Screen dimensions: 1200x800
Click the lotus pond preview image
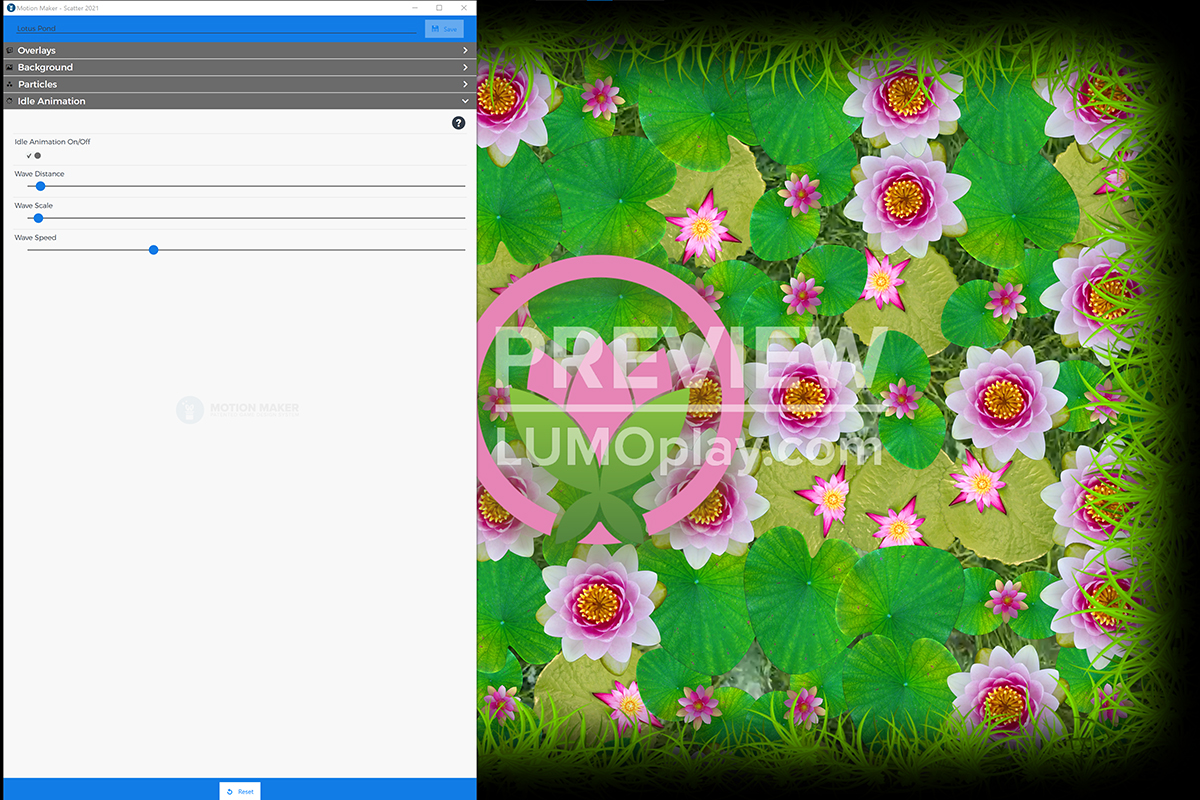[x=838, y=400]
